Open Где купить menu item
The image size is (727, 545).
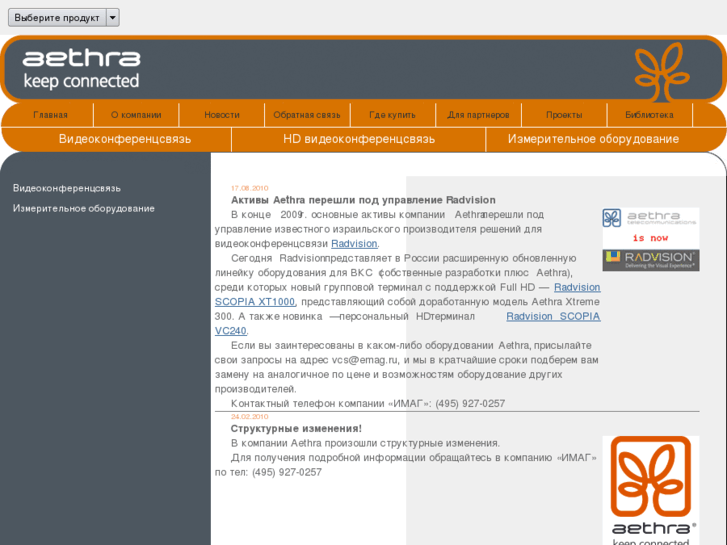[392, 115]
